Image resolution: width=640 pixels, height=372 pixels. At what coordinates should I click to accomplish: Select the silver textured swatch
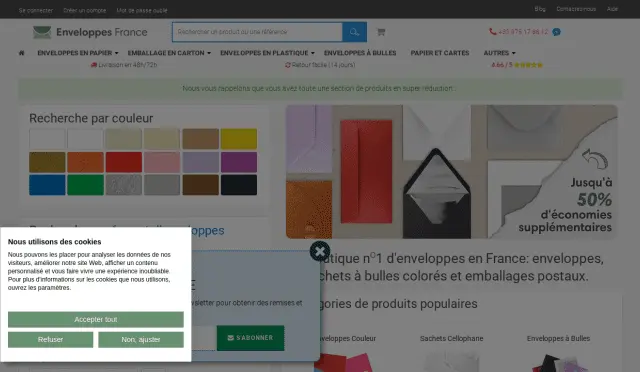(x=124, y=185)
